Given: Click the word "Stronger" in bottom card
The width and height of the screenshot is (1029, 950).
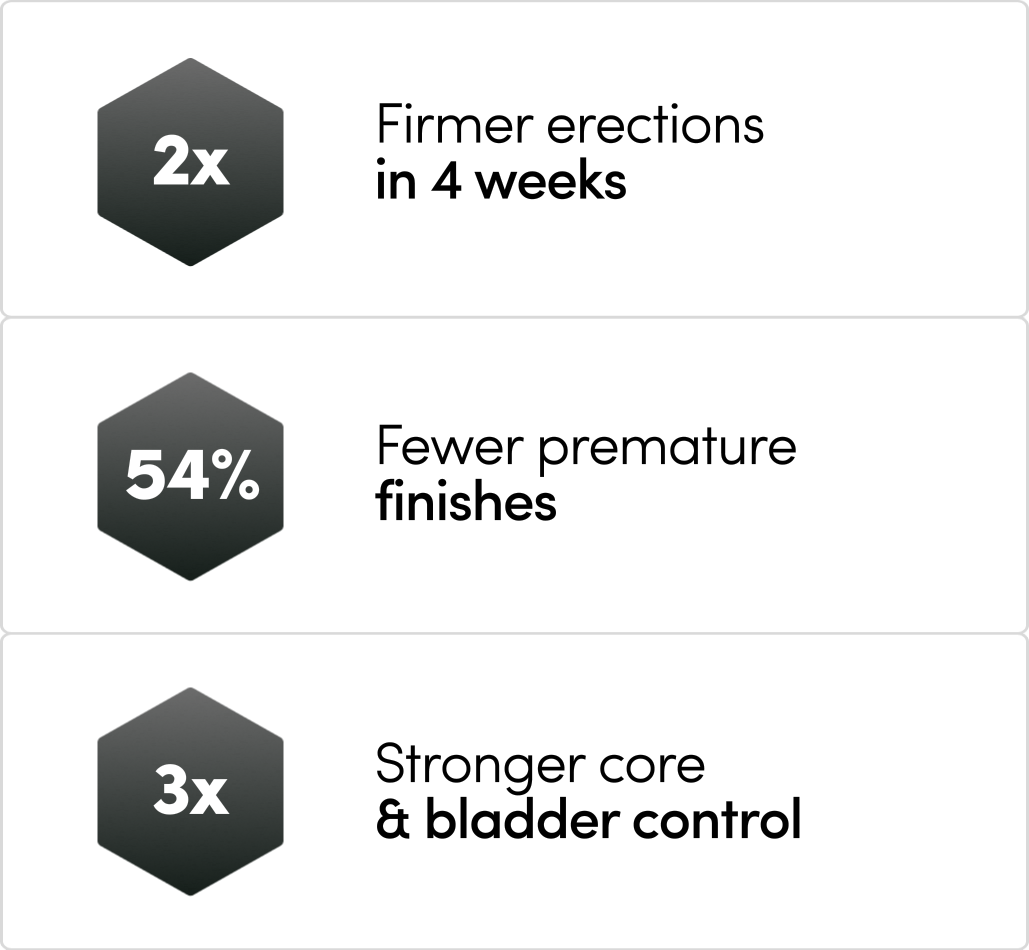Looking at the screenshot, I should coord(479,766).
